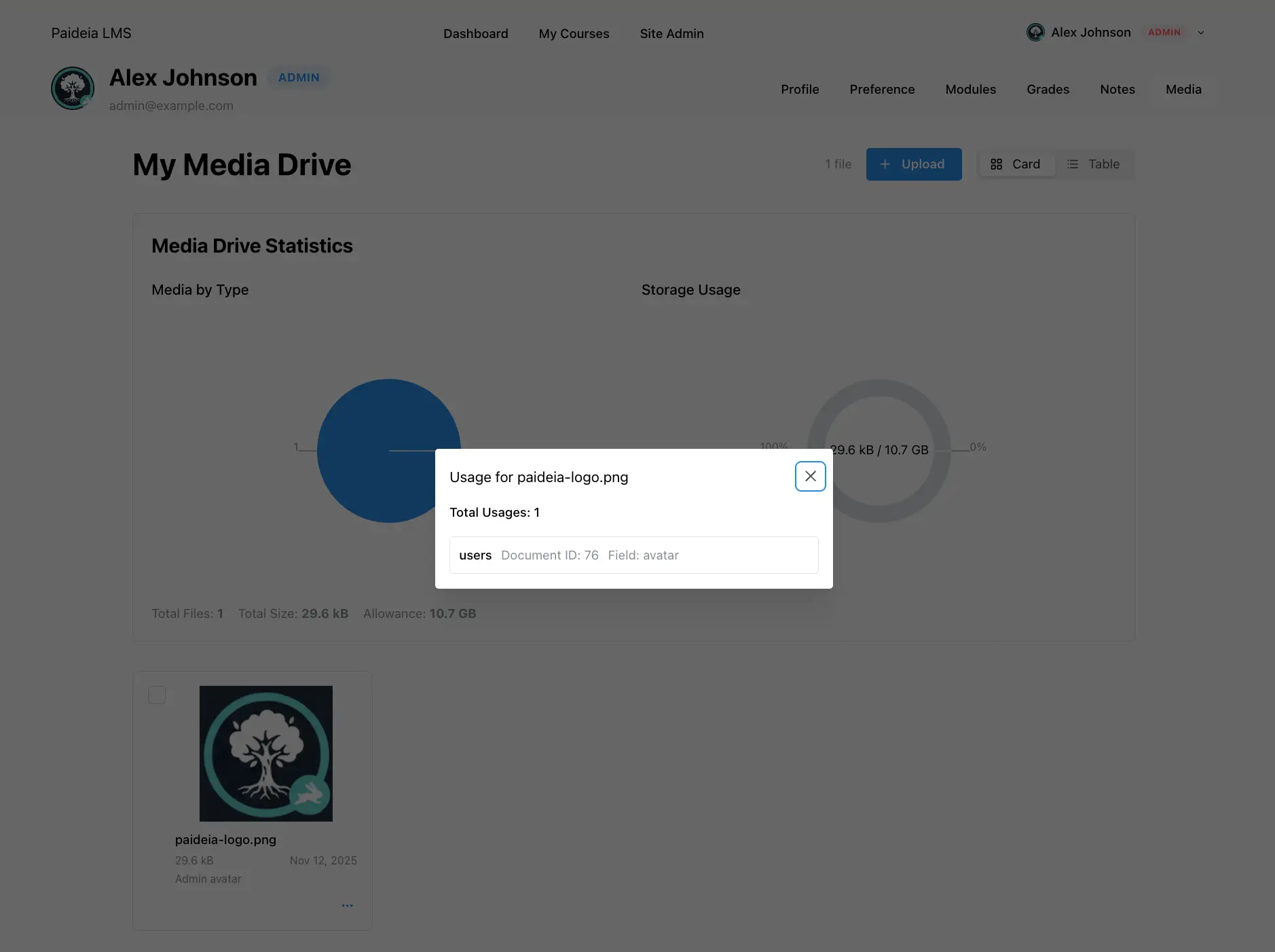Click the small avatar icon beside Alex Johnson
The height and width of the screenshot is (952, 1275).
click(x=1035, y=33)
